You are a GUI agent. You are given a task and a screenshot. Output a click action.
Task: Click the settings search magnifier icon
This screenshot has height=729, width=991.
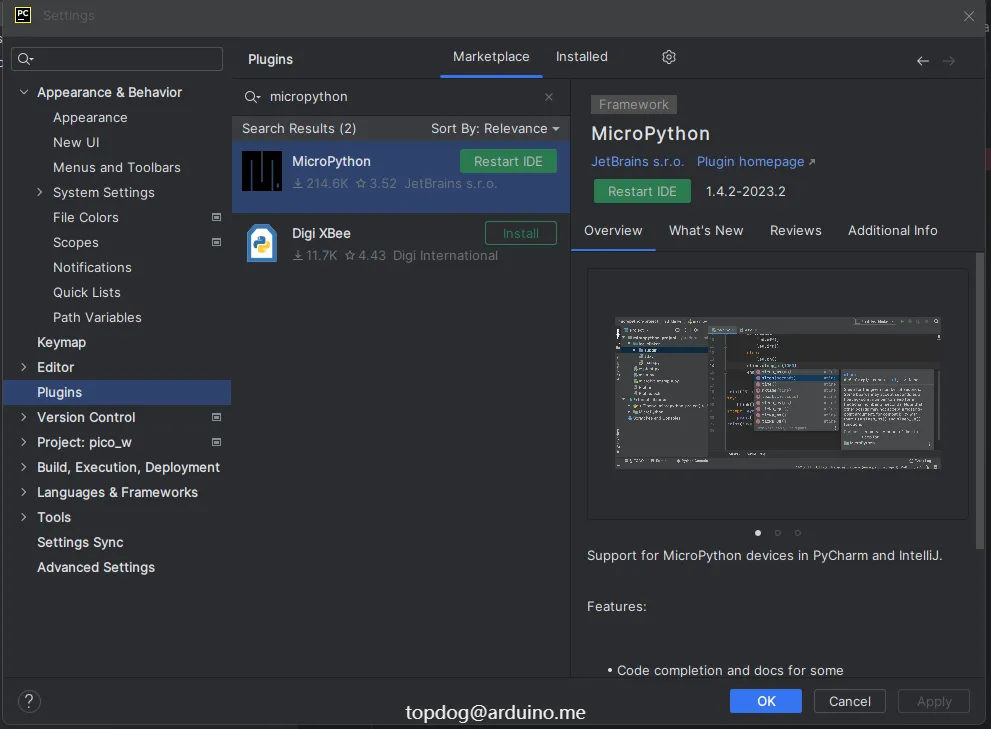pyautogui.click(x=25, y=59)
